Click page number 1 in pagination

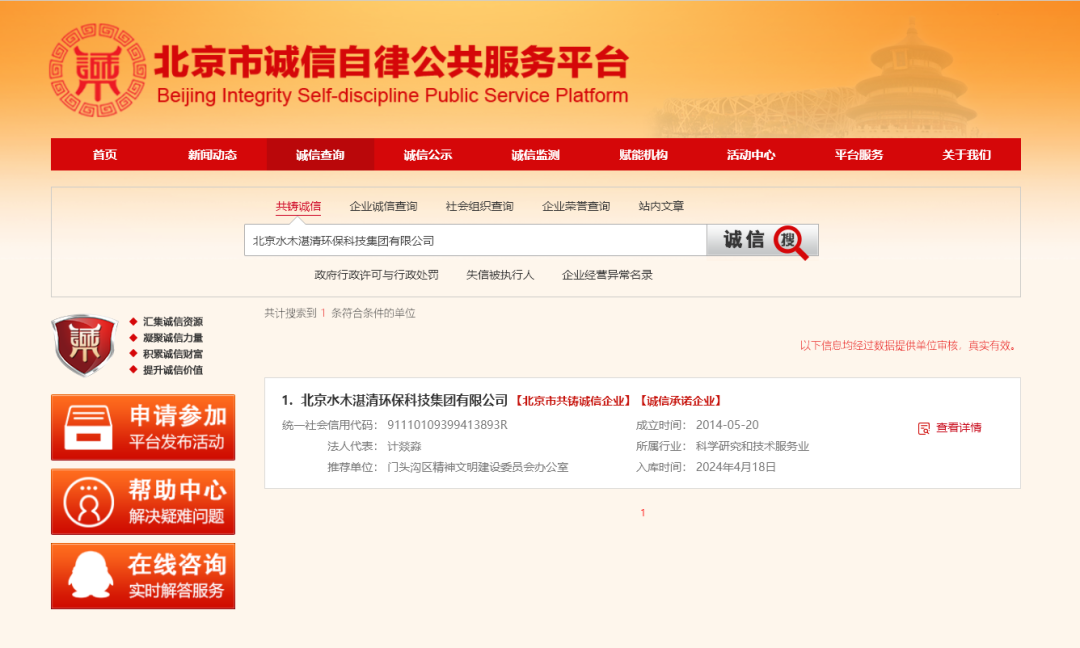click(643, 513)
